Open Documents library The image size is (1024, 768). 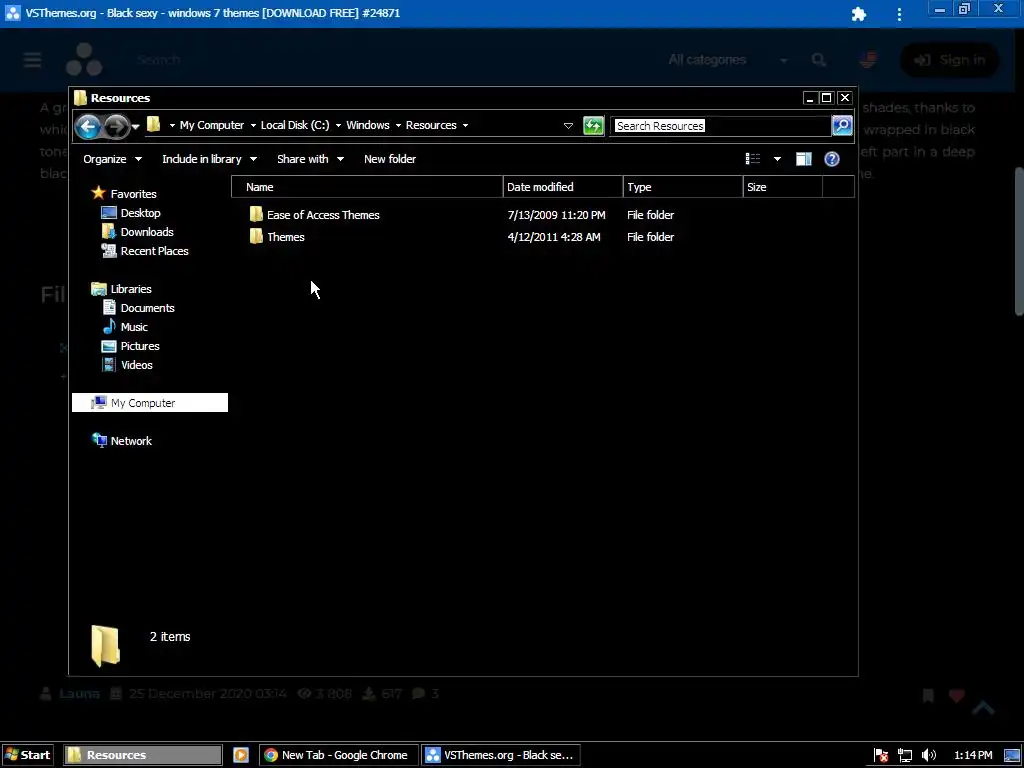[148, 308]
